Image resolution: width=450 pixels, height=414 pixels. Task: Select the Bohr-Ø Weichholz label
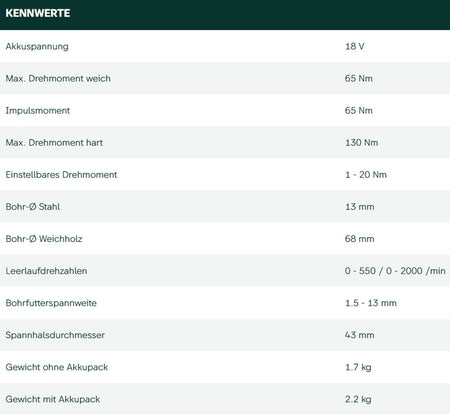[x=44, y=239]
